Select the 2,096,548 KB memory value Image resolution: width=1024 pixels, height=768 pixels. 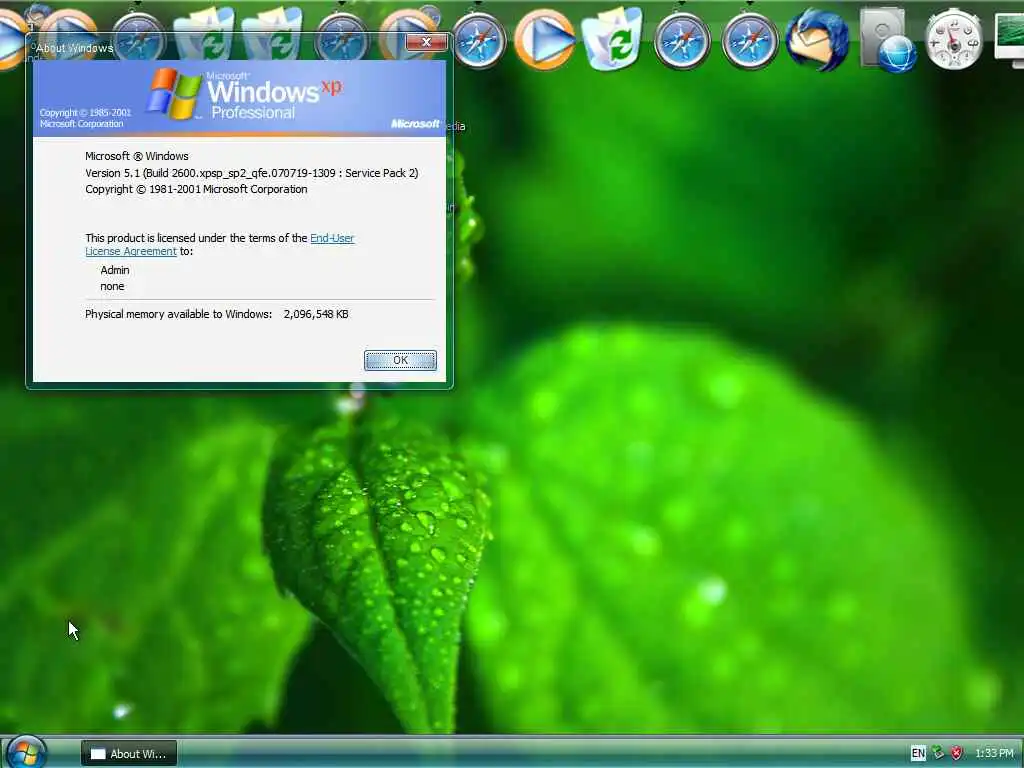[316, 314]
